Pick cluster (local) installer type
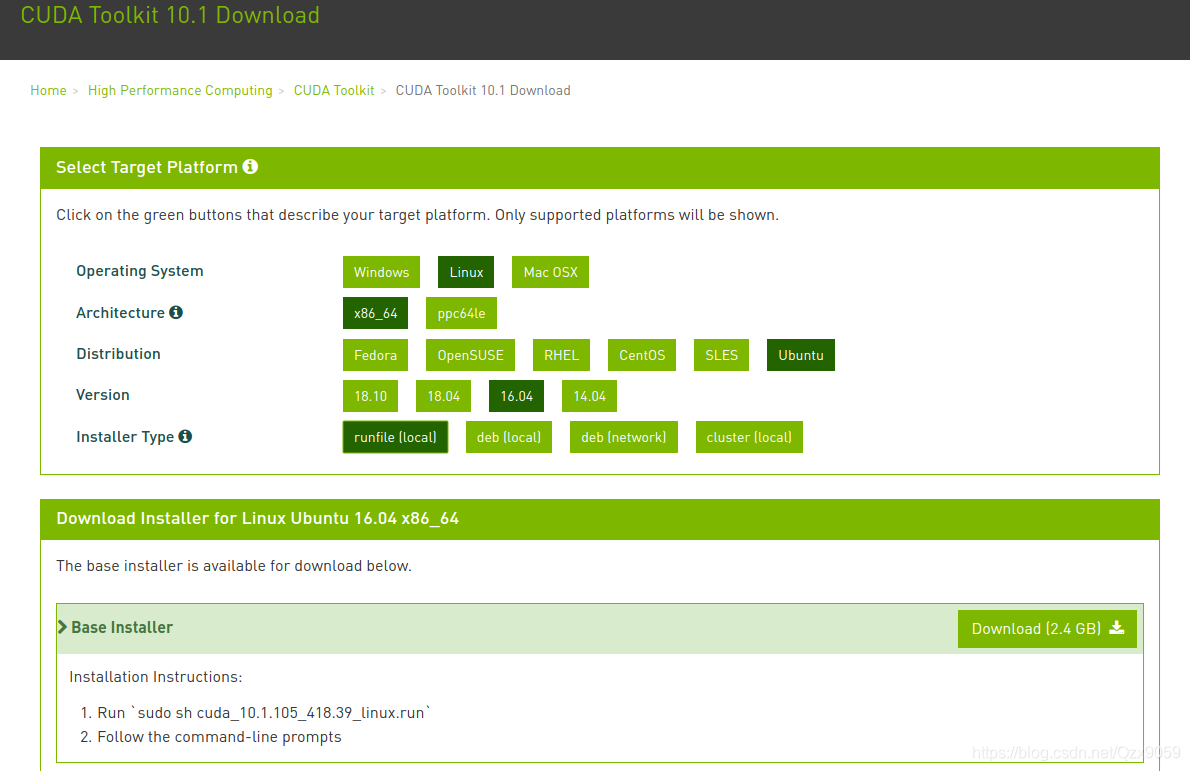Image resolution: width=1190 pixels, height=771 pixels. coord(749,437)
